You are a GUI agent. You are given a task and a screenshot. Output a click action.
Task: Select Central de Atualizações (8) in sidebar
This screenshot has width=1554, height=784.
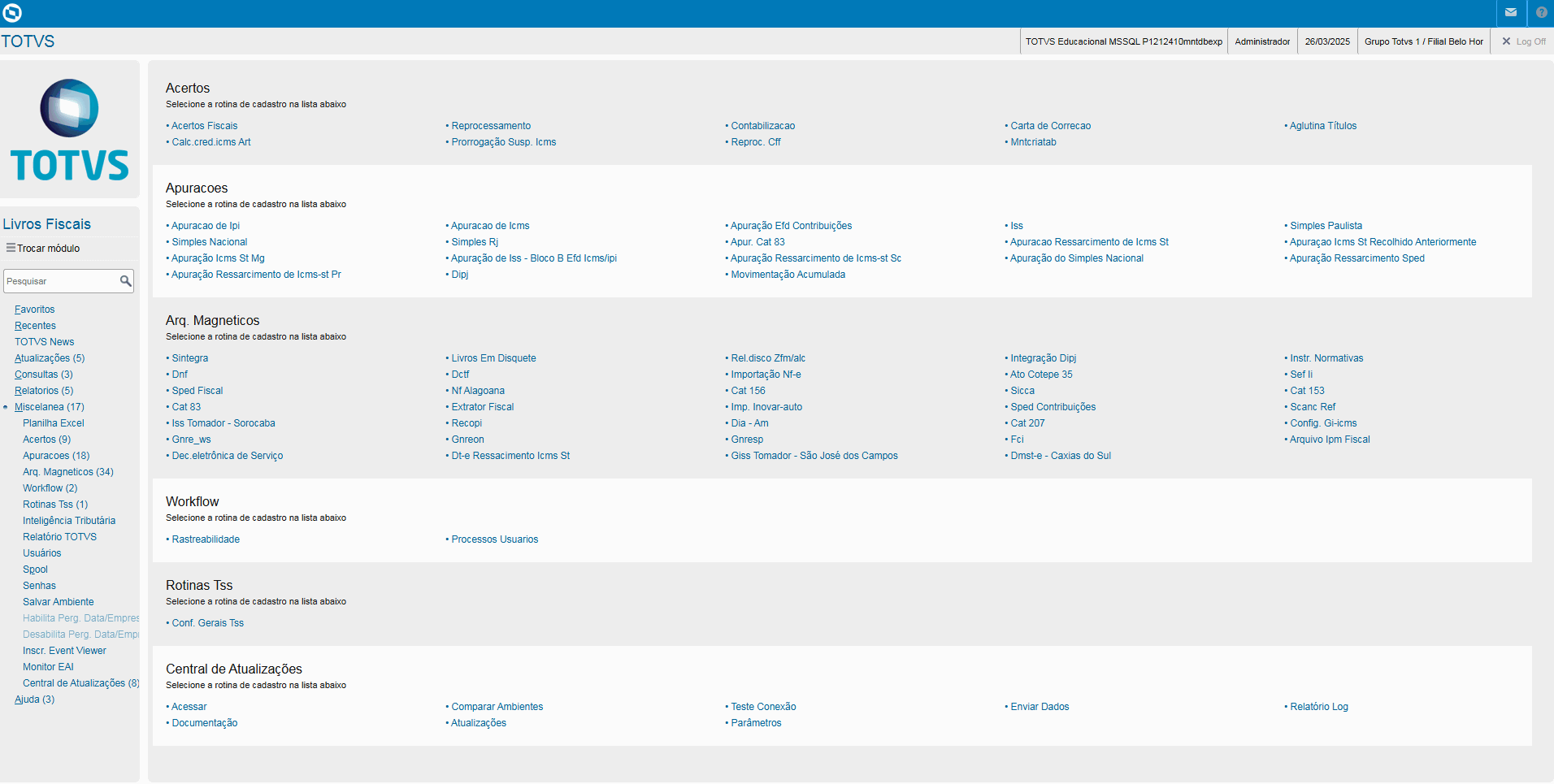point(81,683)
